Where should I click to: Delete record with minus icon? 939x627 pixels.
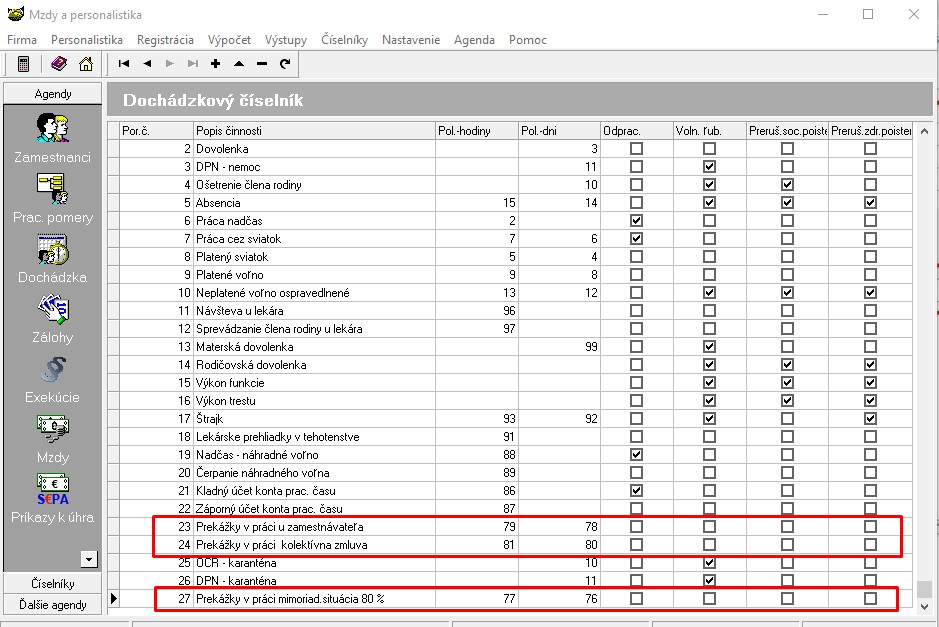pos(262,63)
